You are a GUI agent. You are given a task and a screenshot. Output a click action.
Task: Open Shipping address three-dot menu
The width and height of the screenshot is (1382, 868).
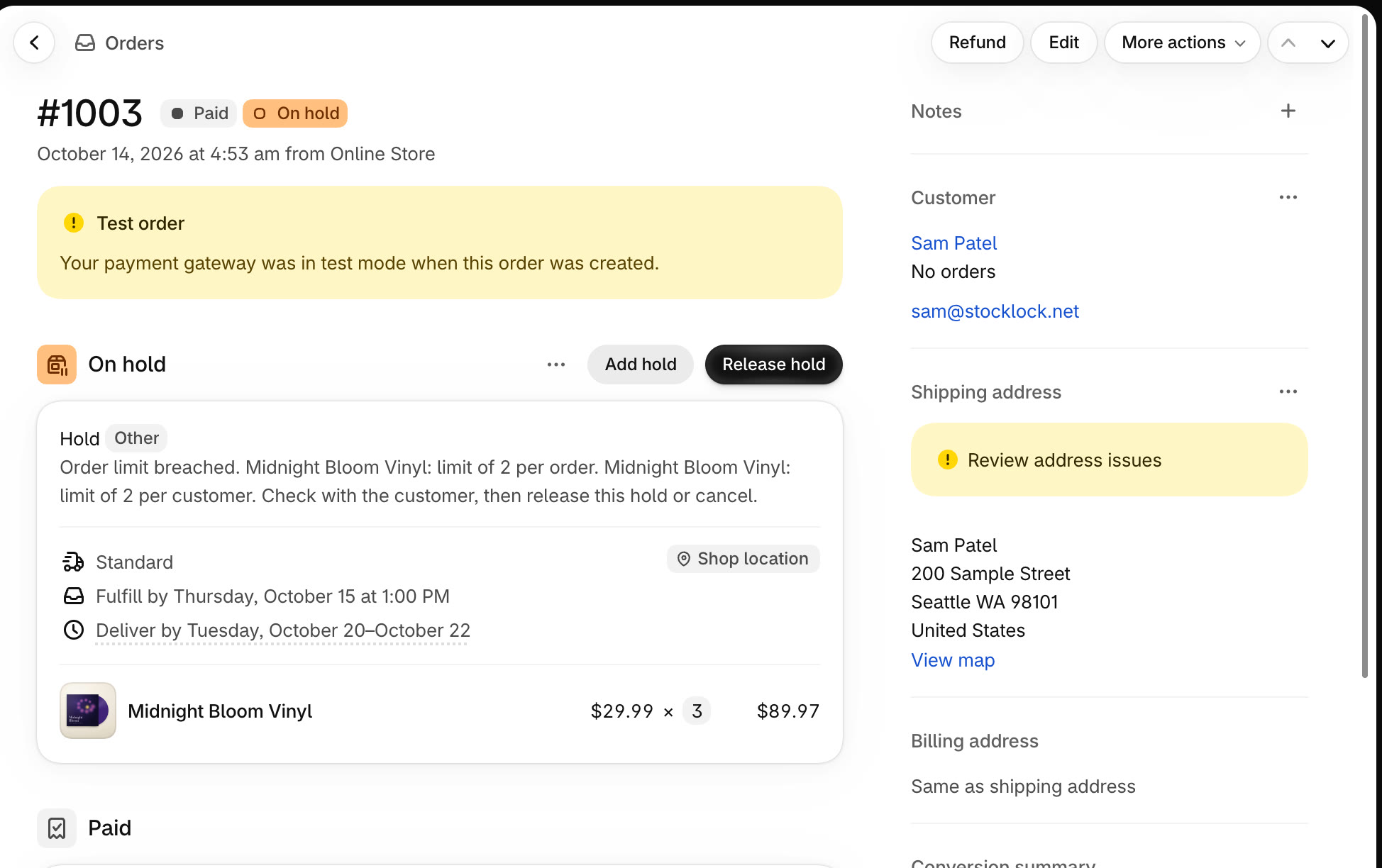(1288, 391)
